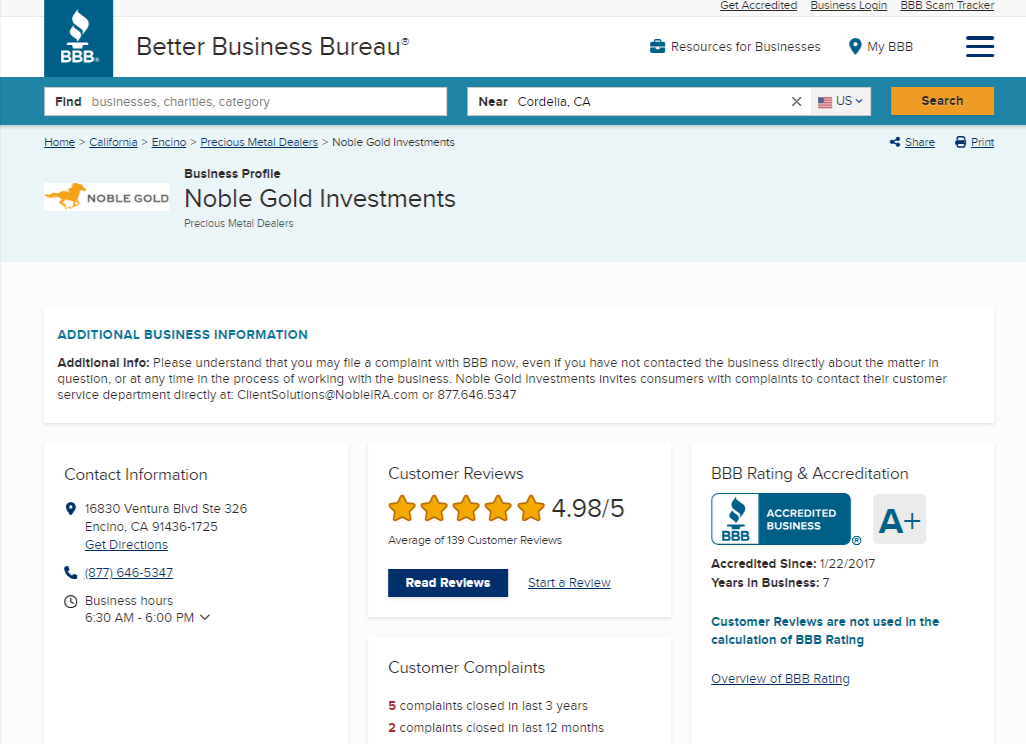This screenshot has height=744, width=1026.
Task: Open Overview of BBB Rating link
Action: point(781,679)
